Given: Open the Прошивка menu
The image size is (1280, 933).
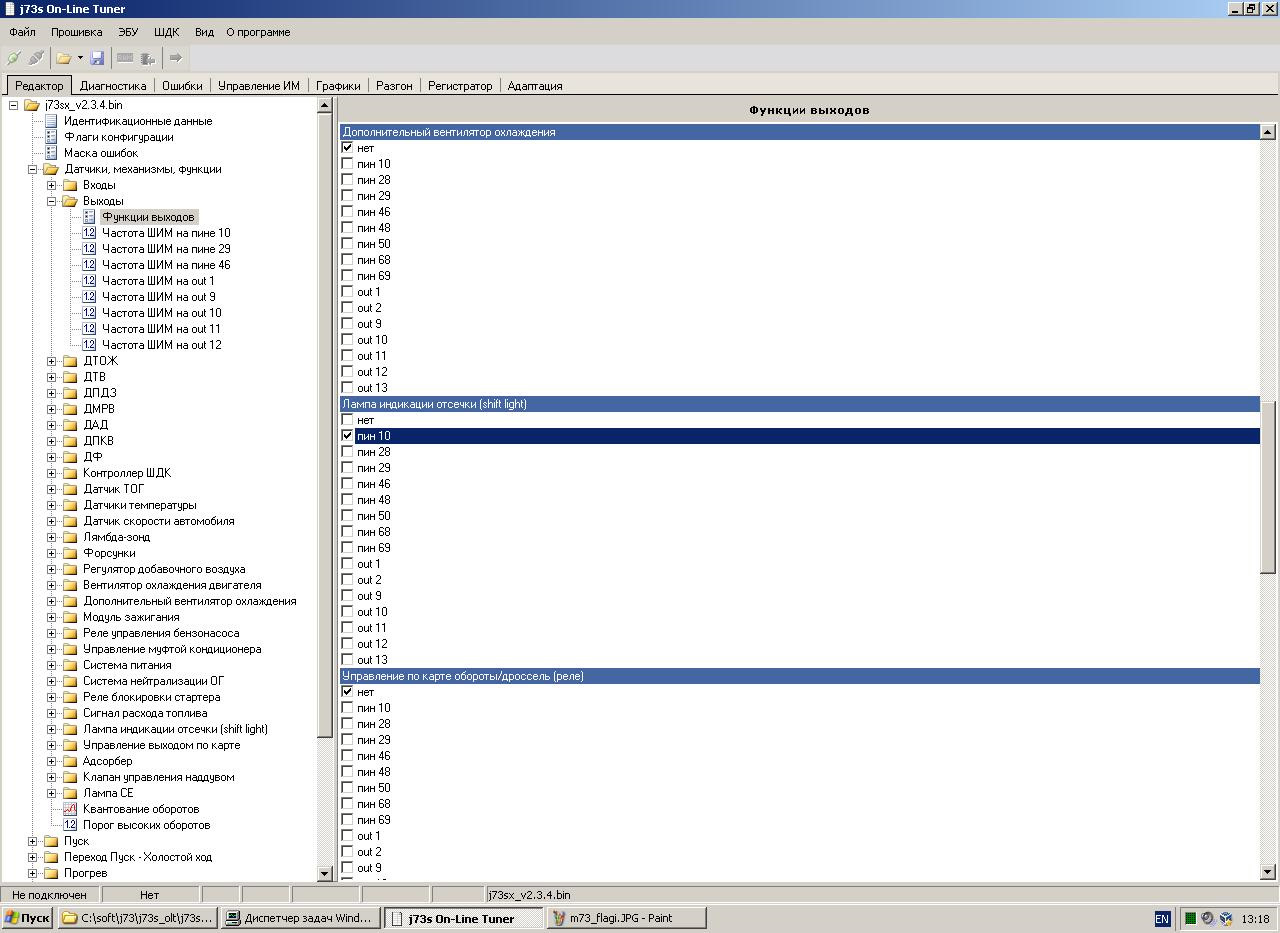Looking at the screenshot, I should click(77, 32).
